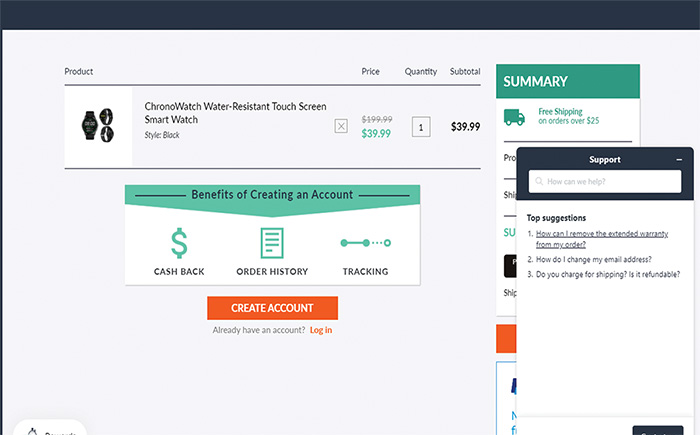
Task: Open 'Do you charge for shipping?' suggestion
Action: 608,274
